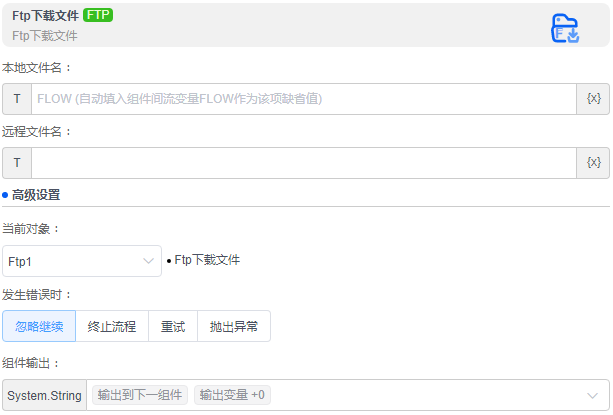The width and height of the screenshot is (613, 415).
Task: Click the Ftp下载文件 note beside Ftp1
Action: point(207,260)
